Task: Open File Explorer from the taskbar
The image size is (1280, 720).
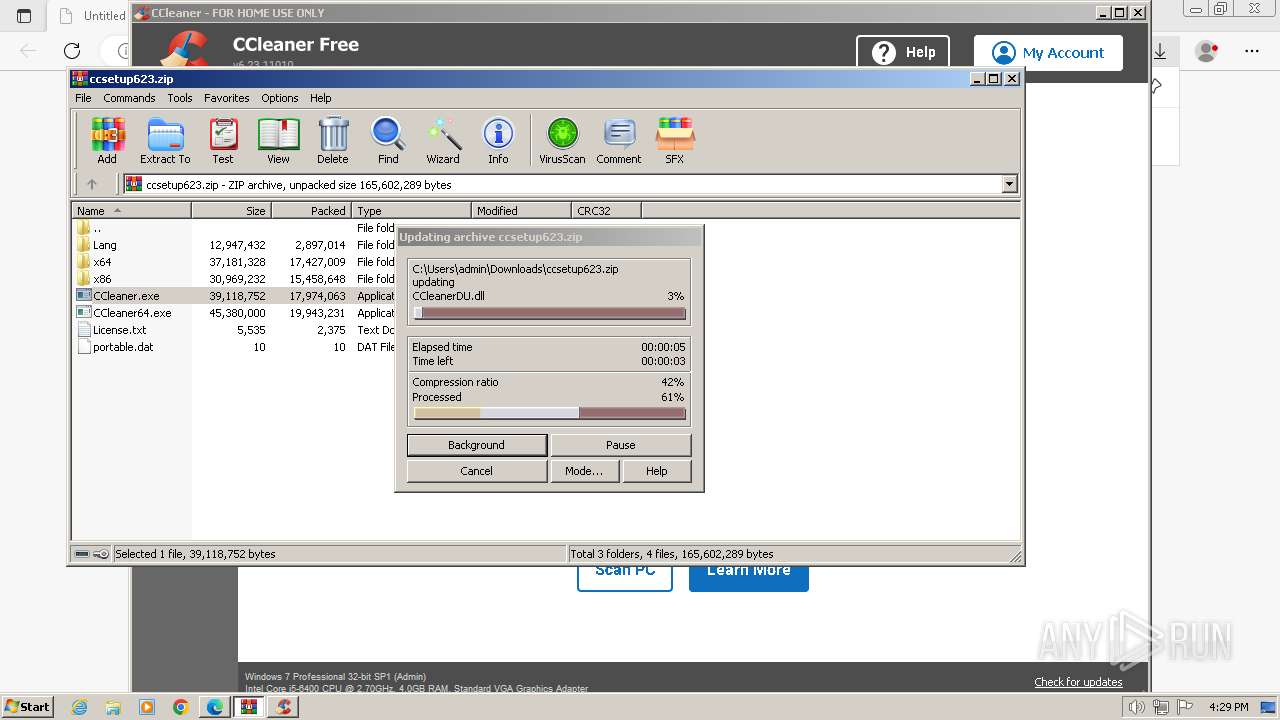Action: point(113,707)
